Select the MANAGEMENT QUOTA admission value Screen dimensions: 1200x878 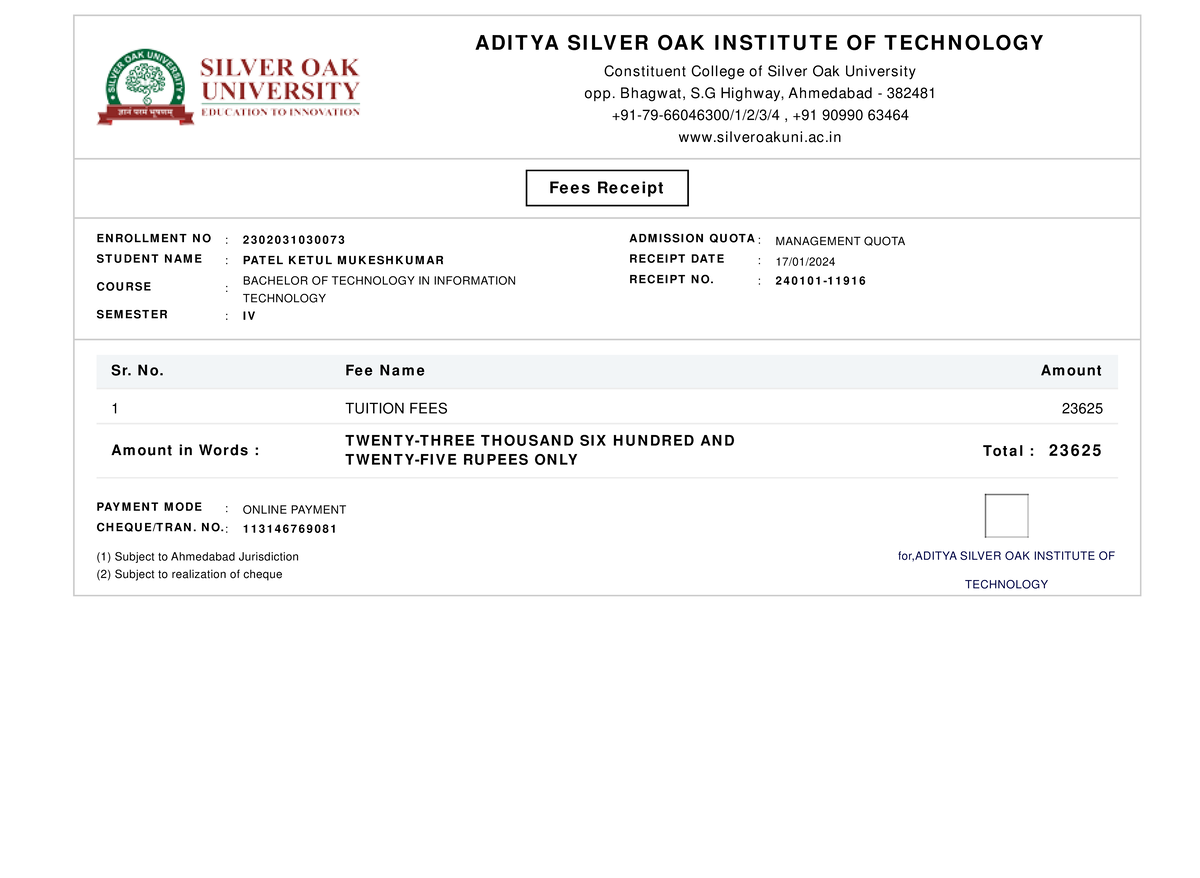tap(840, 240)
